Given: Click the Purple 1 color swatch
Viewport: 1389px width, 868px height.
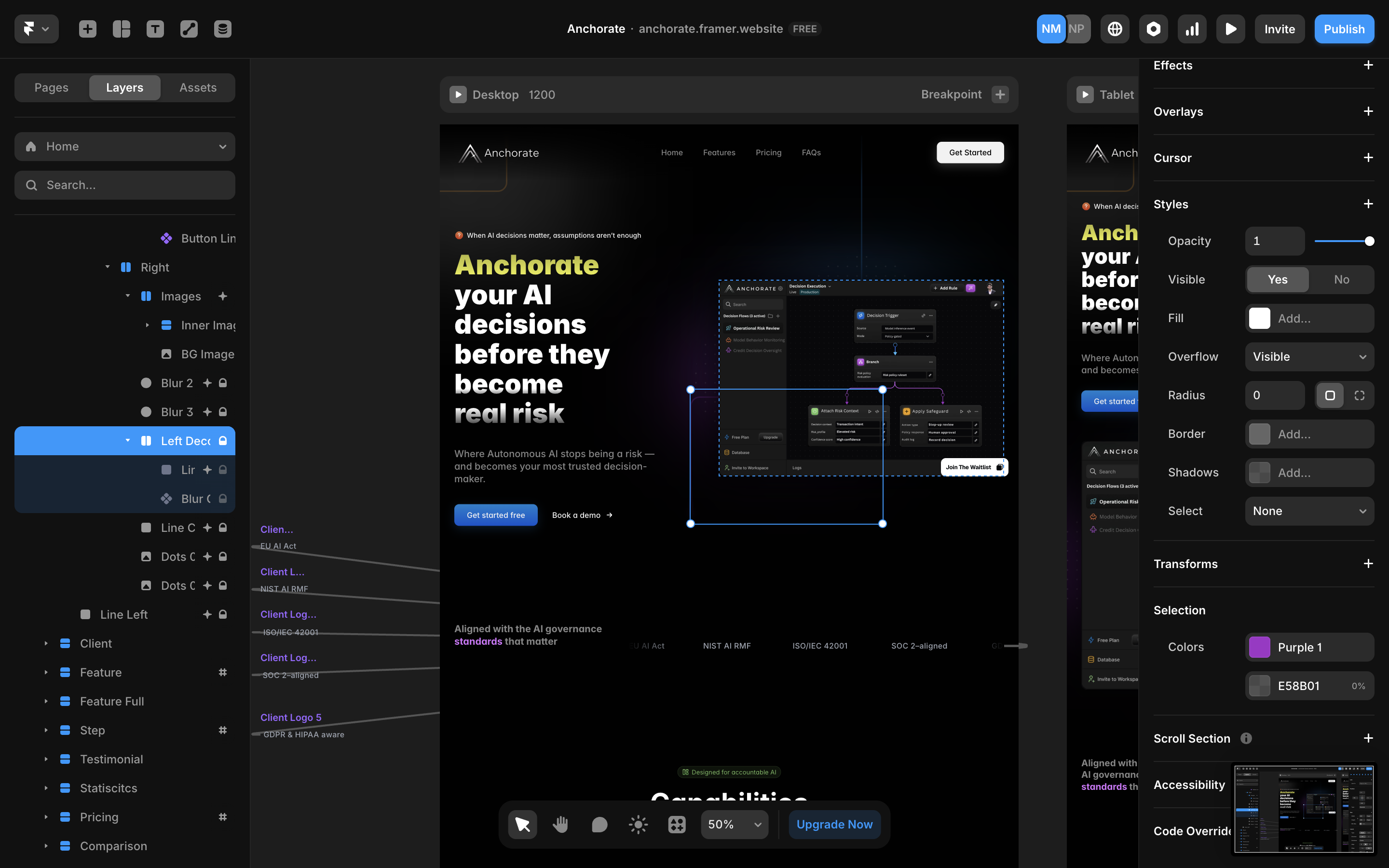Looking at the screenshot, I should (1259, 647).
